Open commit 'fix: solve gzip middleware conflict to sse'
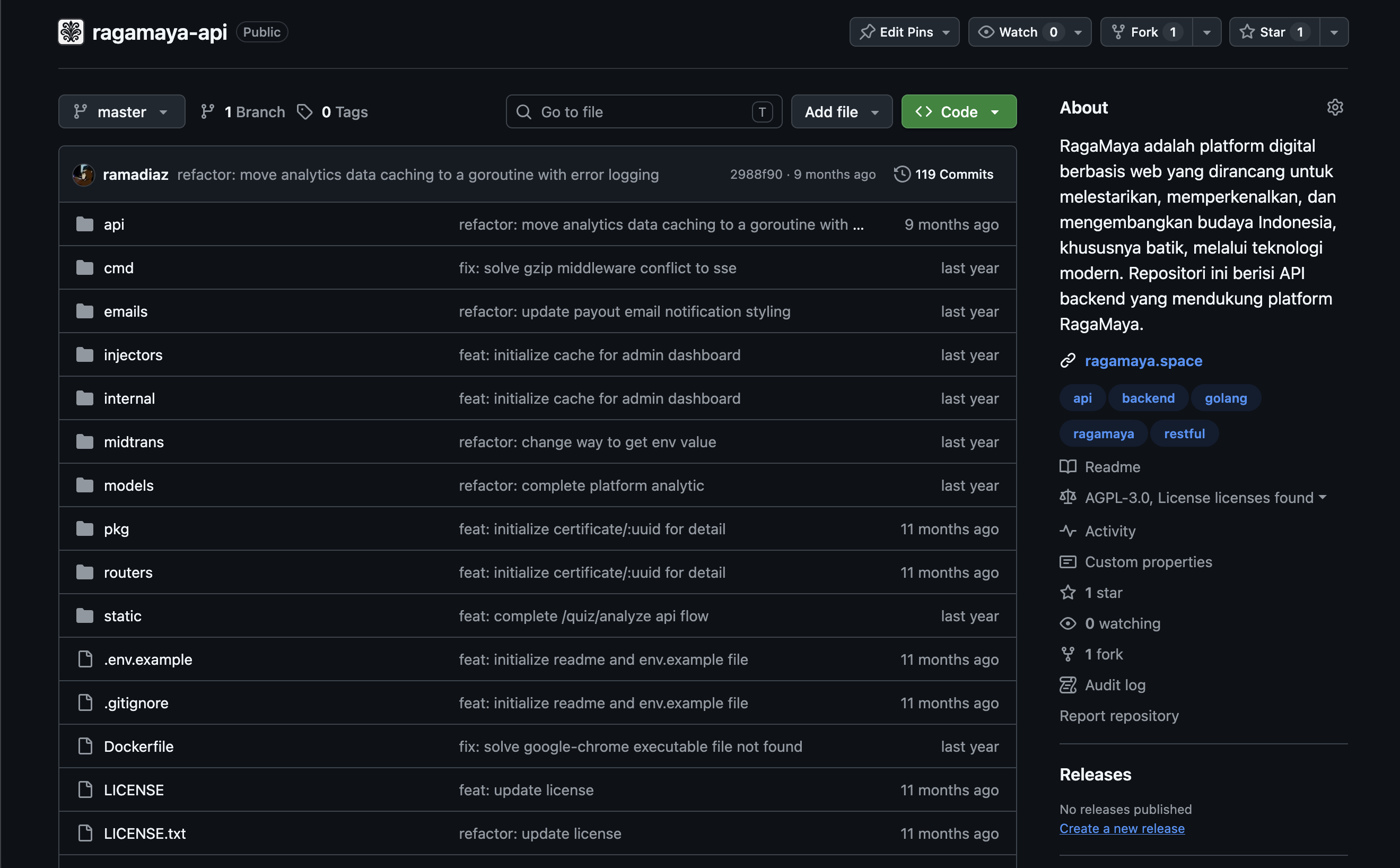1400x868 pixels. tap(597, 268)
